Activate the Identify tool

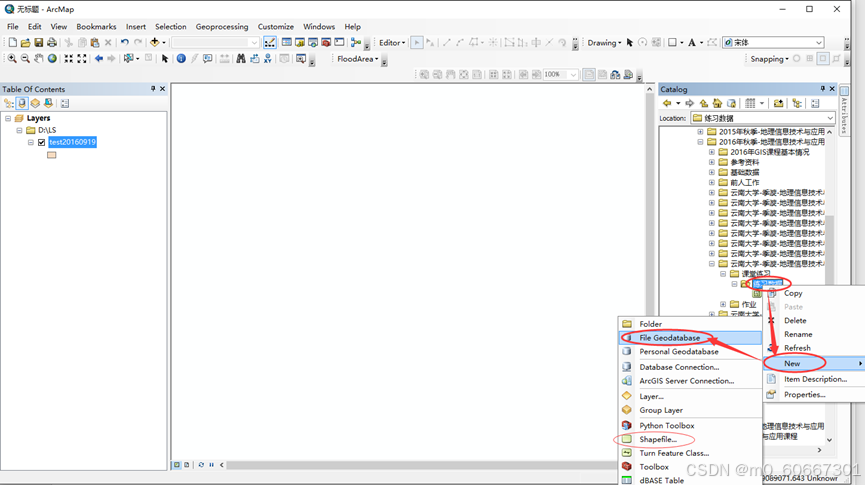[181, 58]
